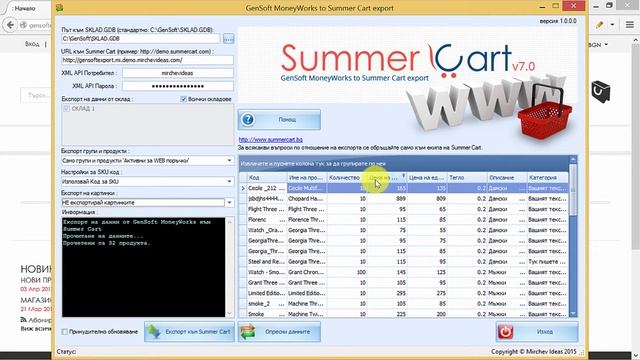Click the refresh arrows icon on Опресни данните
Screen dimensions: 640x360
pyautogui.click(x=248, y=332)
